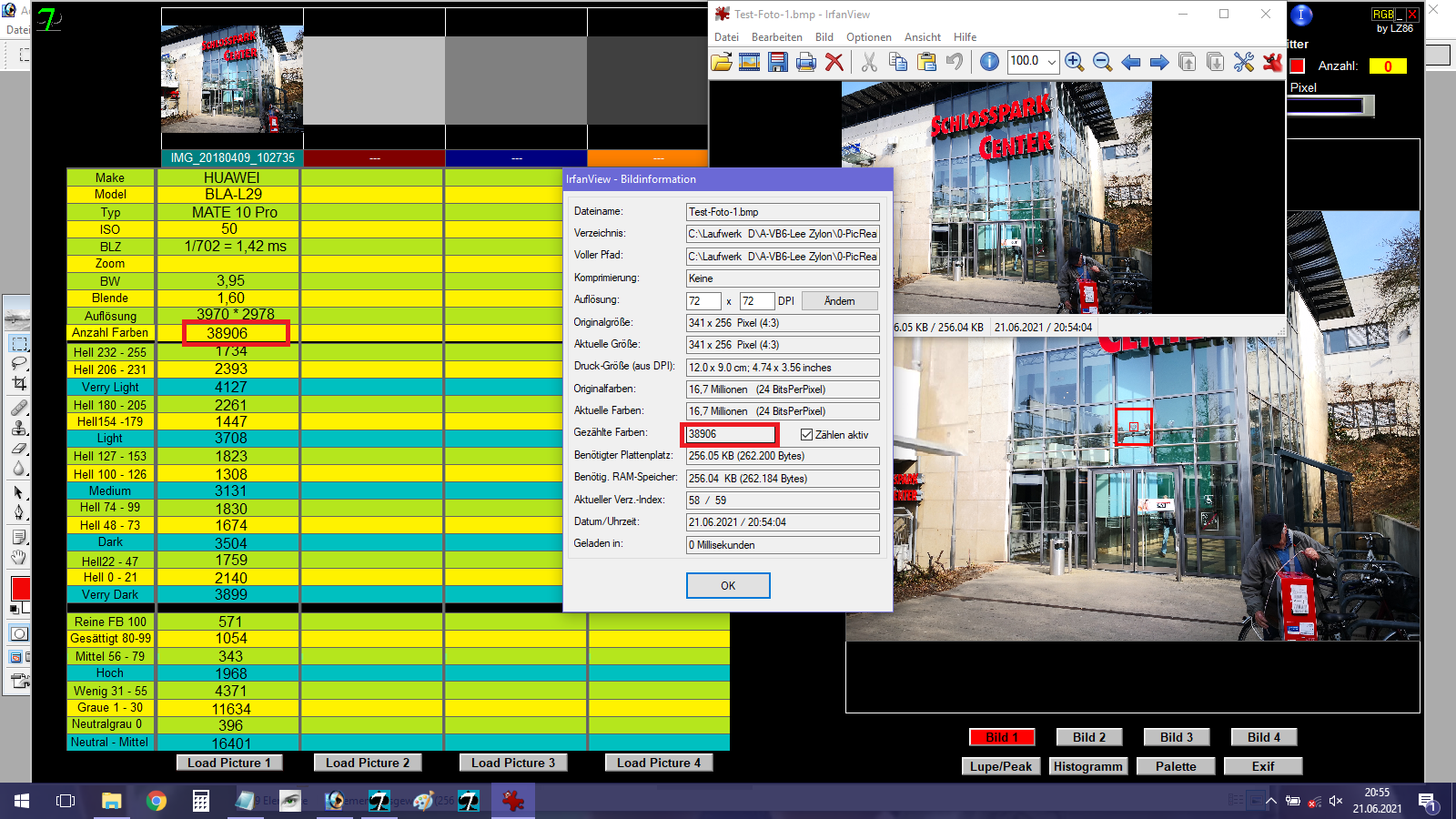
Task: Show image information blue i icon
Action: (x=989, y=62)
